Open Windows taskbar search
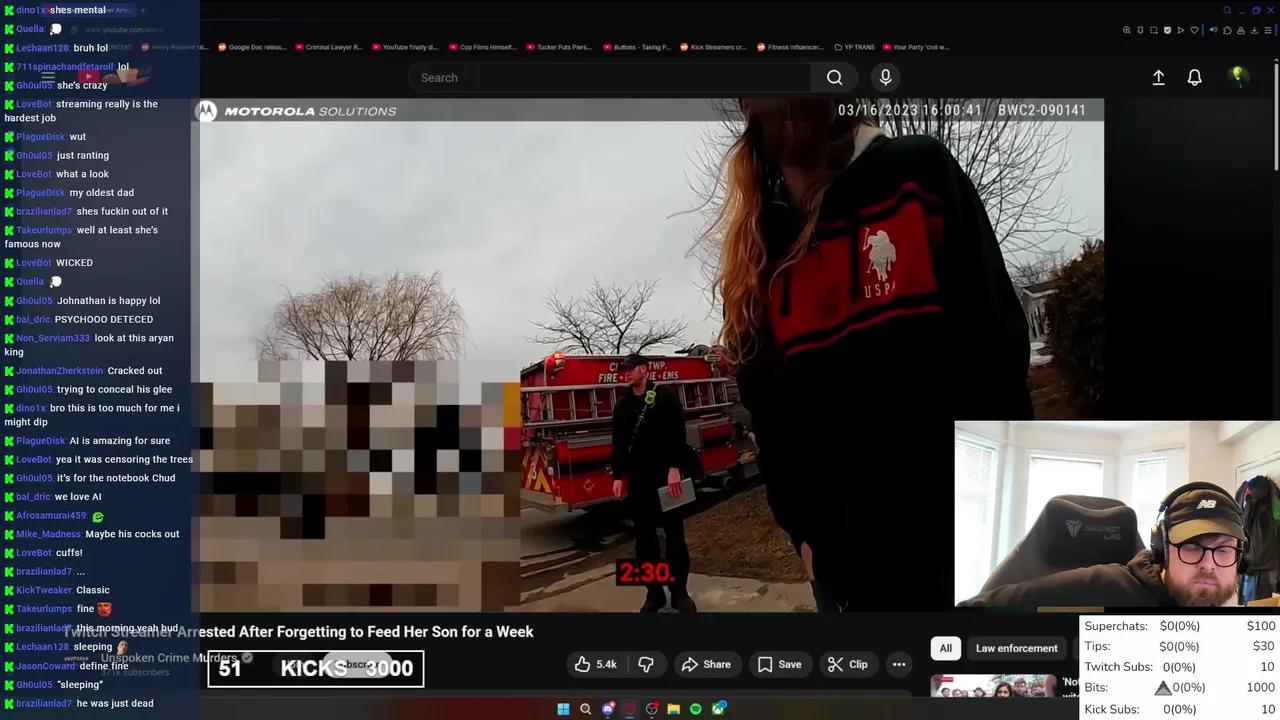 [x=585, y=709]
